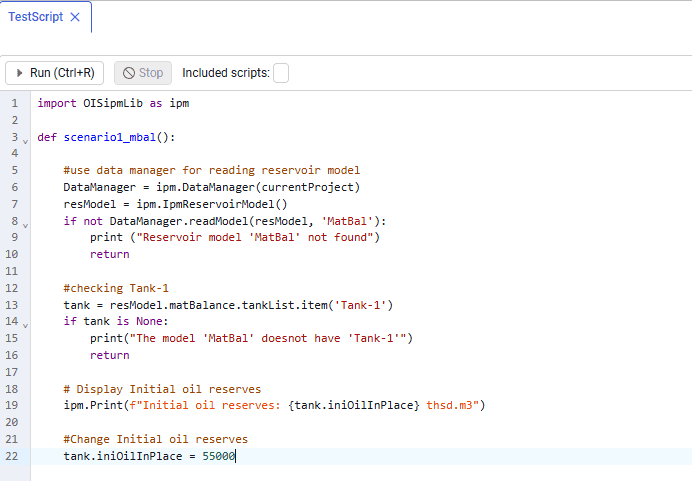Place cursor on 'resModel = ipm.IpmReservoirModel()' line
This screenshot has height=481, width=692.
tap(175, 204)
